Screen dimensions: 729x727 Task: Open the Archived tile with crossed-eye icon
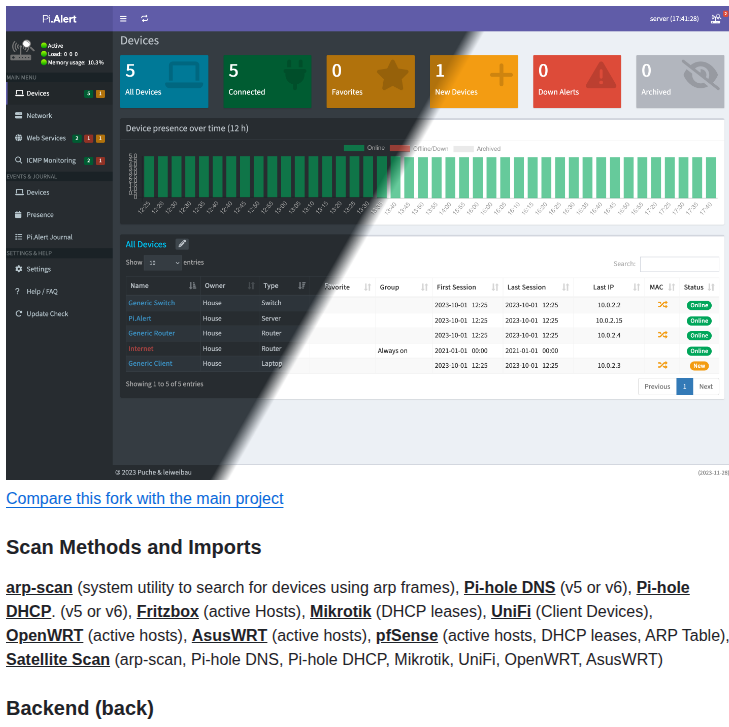(x=679, y=81)
